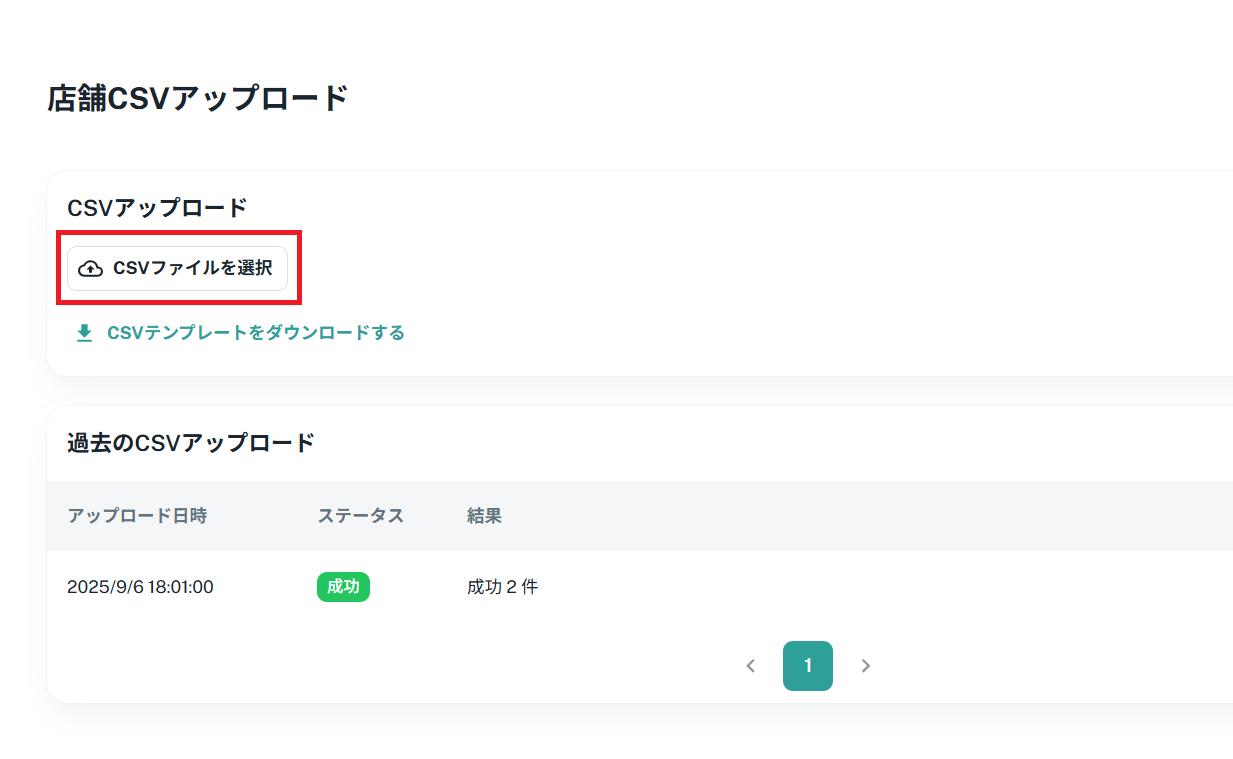Click the ステータス column header
Viewport: 1233px width, 759px height.
[360, 516]
